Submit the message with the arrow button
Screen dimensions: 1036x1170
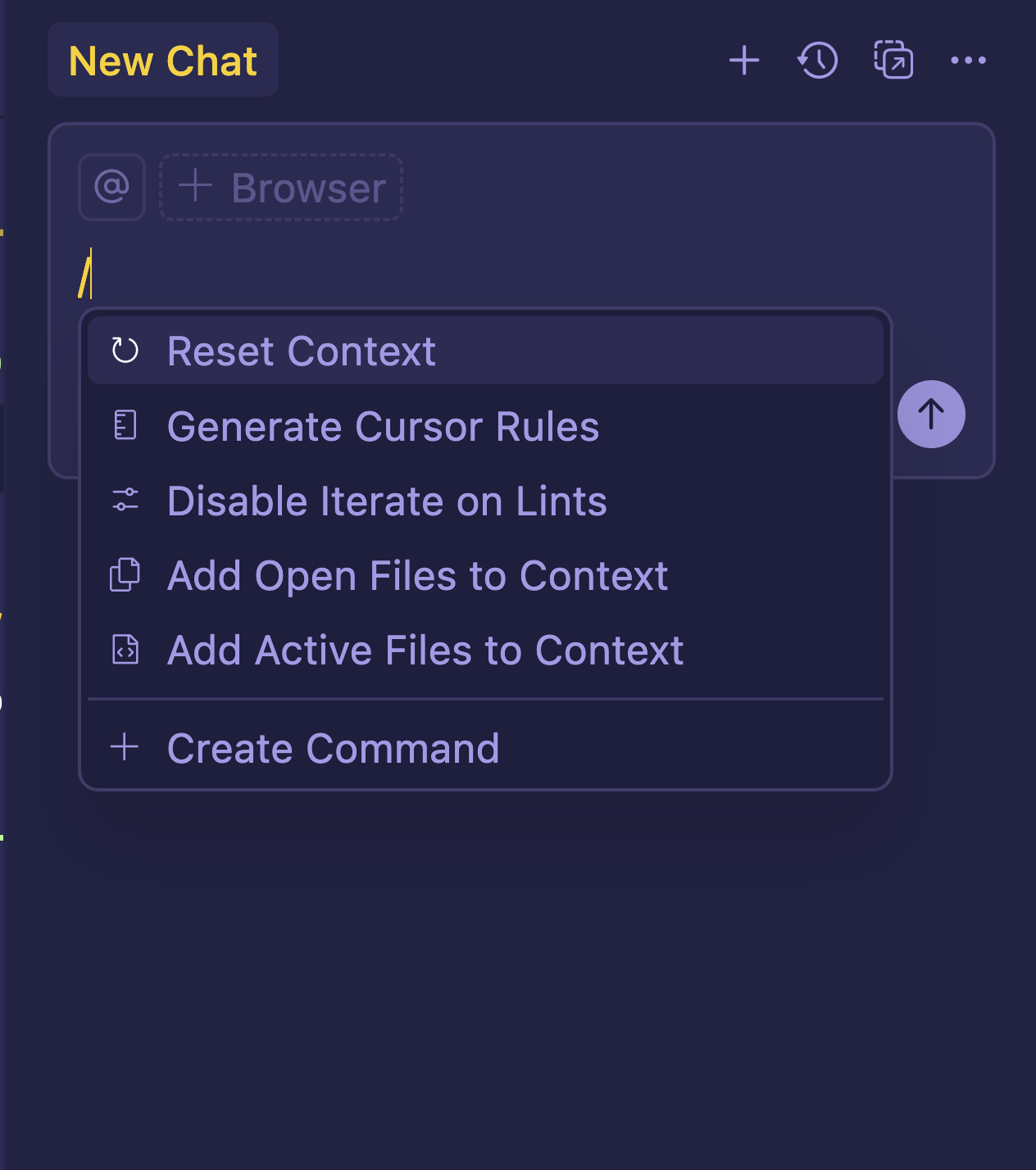click(931, 415)
